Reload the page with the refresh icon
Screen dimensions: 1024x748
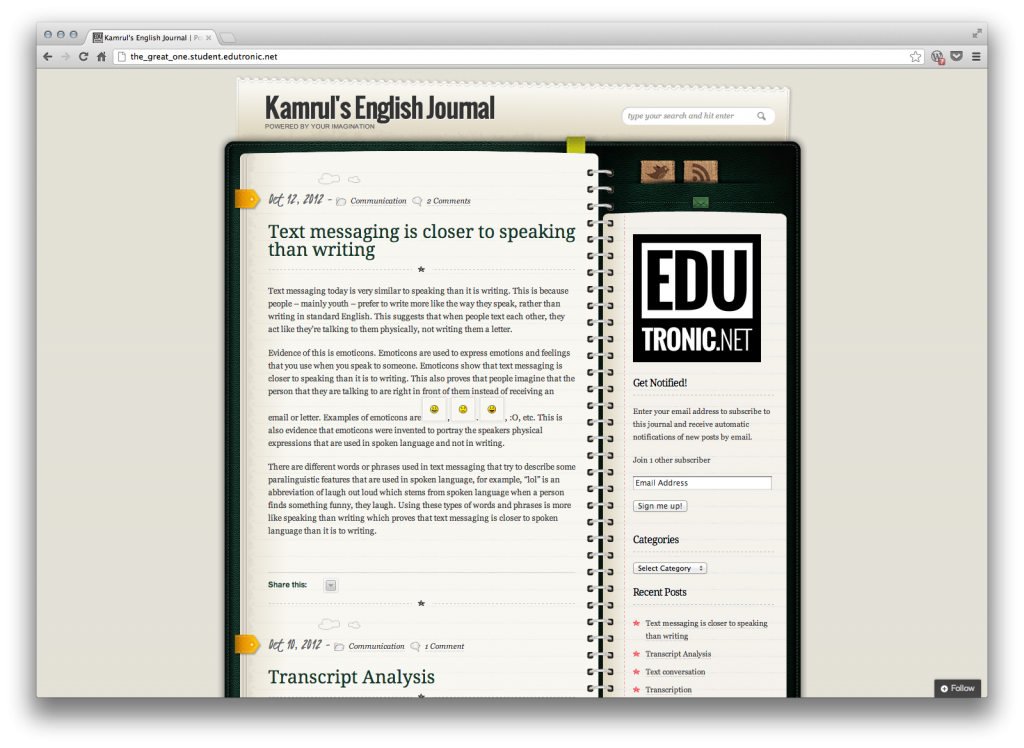[x=84, y=57]
